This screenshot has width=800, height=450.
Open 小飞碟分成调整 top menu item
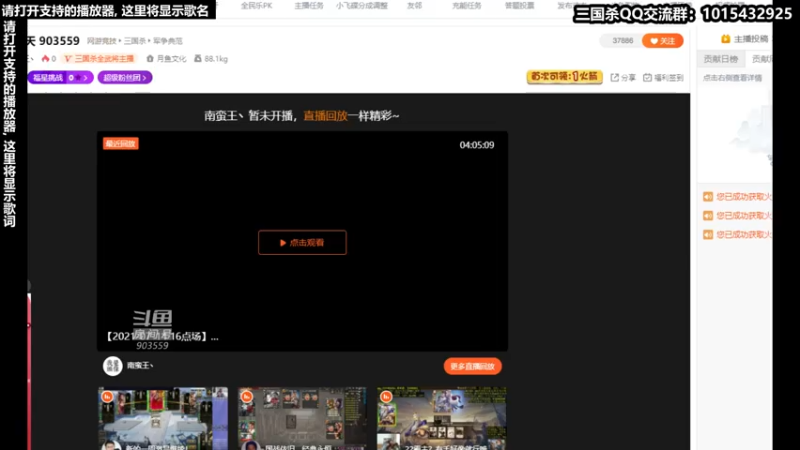[x=362, y=6]
